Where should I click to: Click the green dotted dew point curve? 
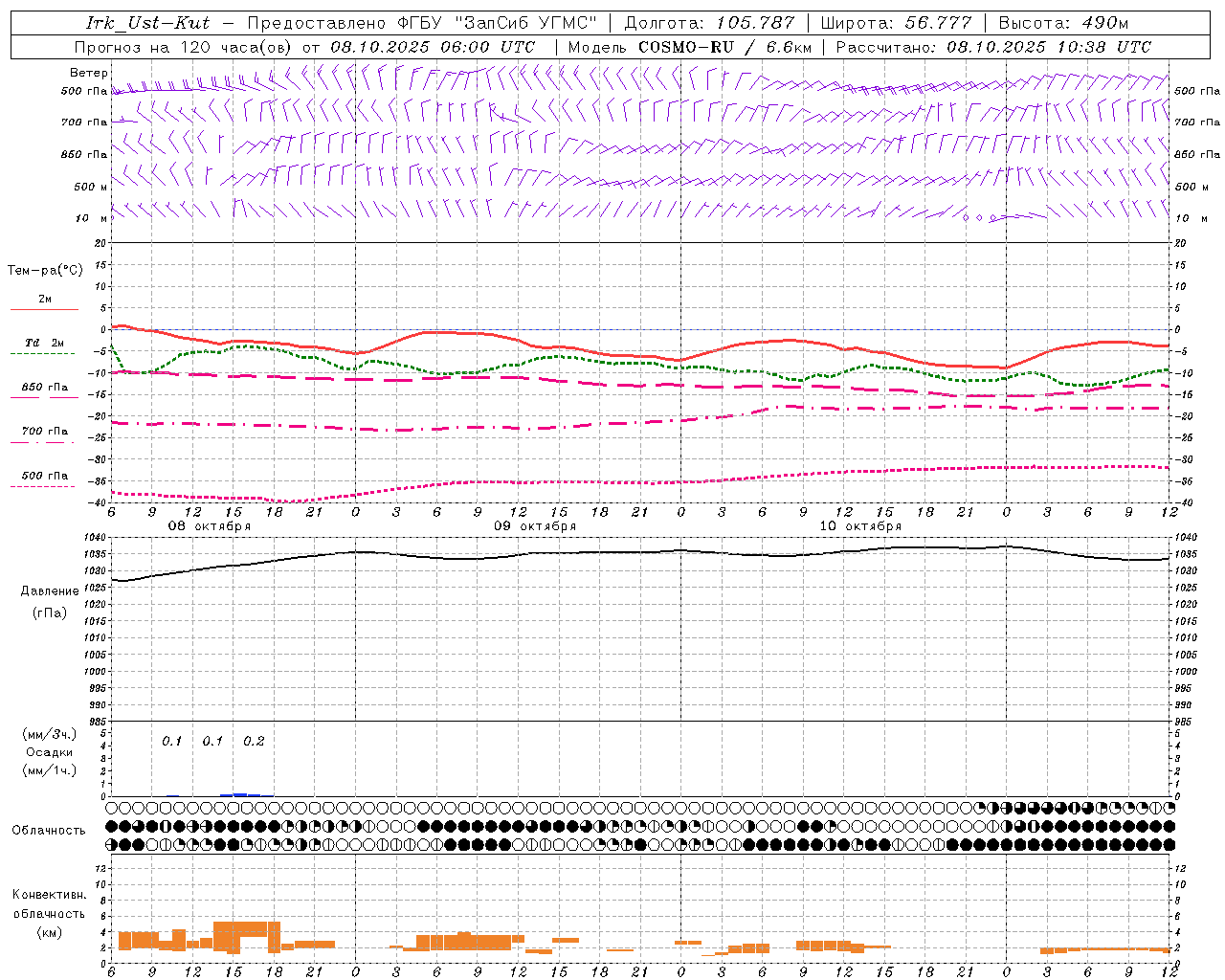point(641,363)
